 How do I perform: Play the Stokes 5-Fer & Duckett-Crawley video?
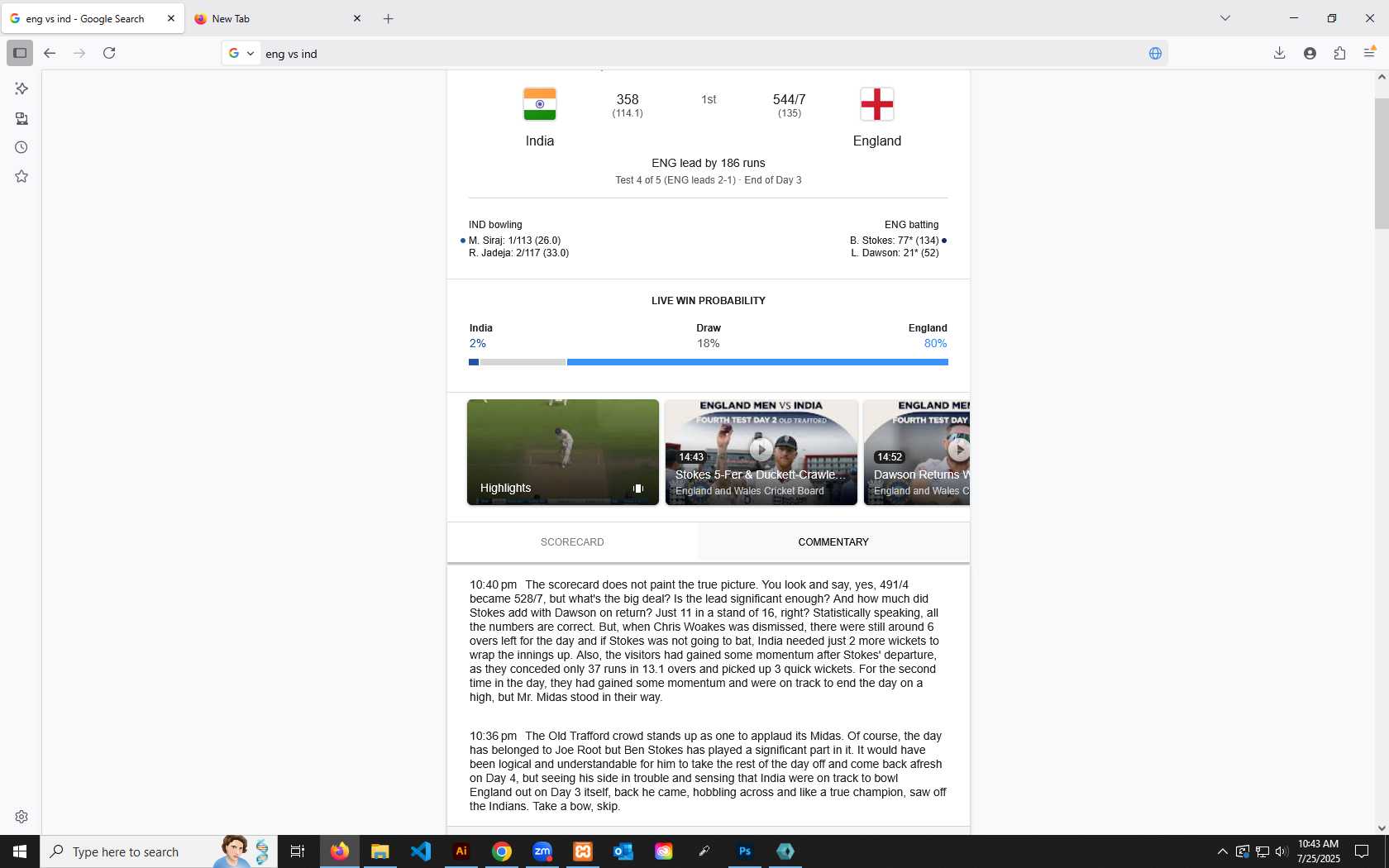pos(761,452)
